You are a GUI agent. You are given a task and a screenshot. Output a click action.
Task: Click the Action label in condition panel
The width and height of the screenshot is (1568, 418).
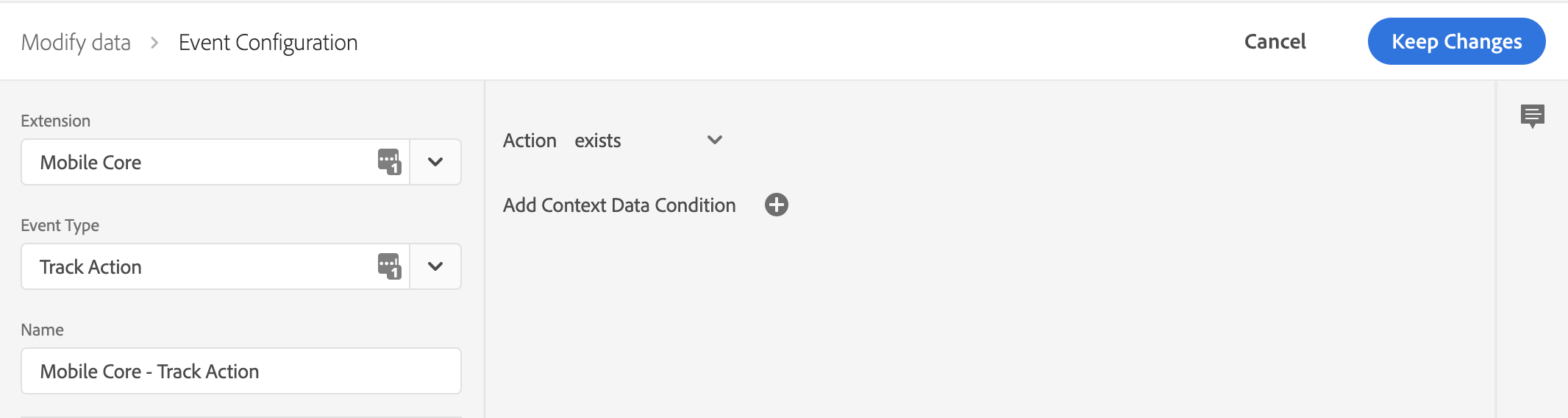coord(530,141)
